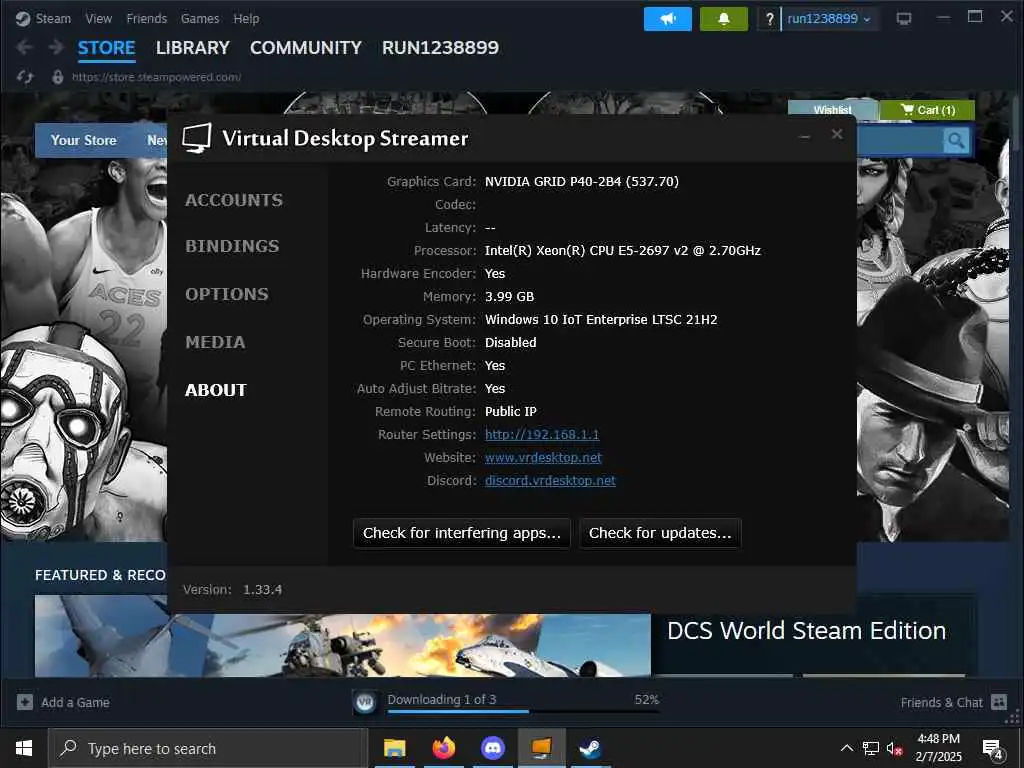Go forward with the Steam forward arrow
This screenshot has height=768, width=1024.
click(x=56, y=47)
